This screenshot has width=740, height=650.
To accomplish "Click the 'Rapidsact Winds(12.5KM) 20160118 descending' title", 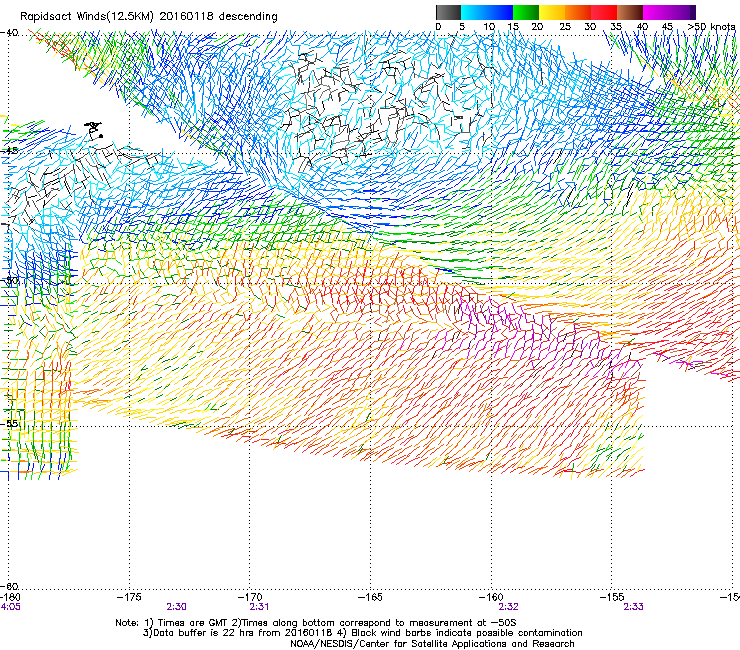I will pos(149,17).
